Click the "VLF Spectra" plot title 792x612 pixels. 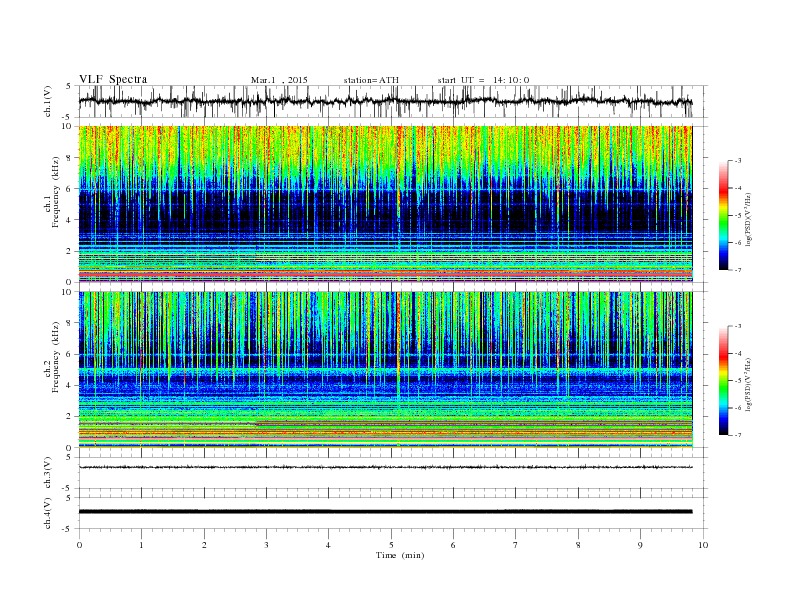point(113,79)
